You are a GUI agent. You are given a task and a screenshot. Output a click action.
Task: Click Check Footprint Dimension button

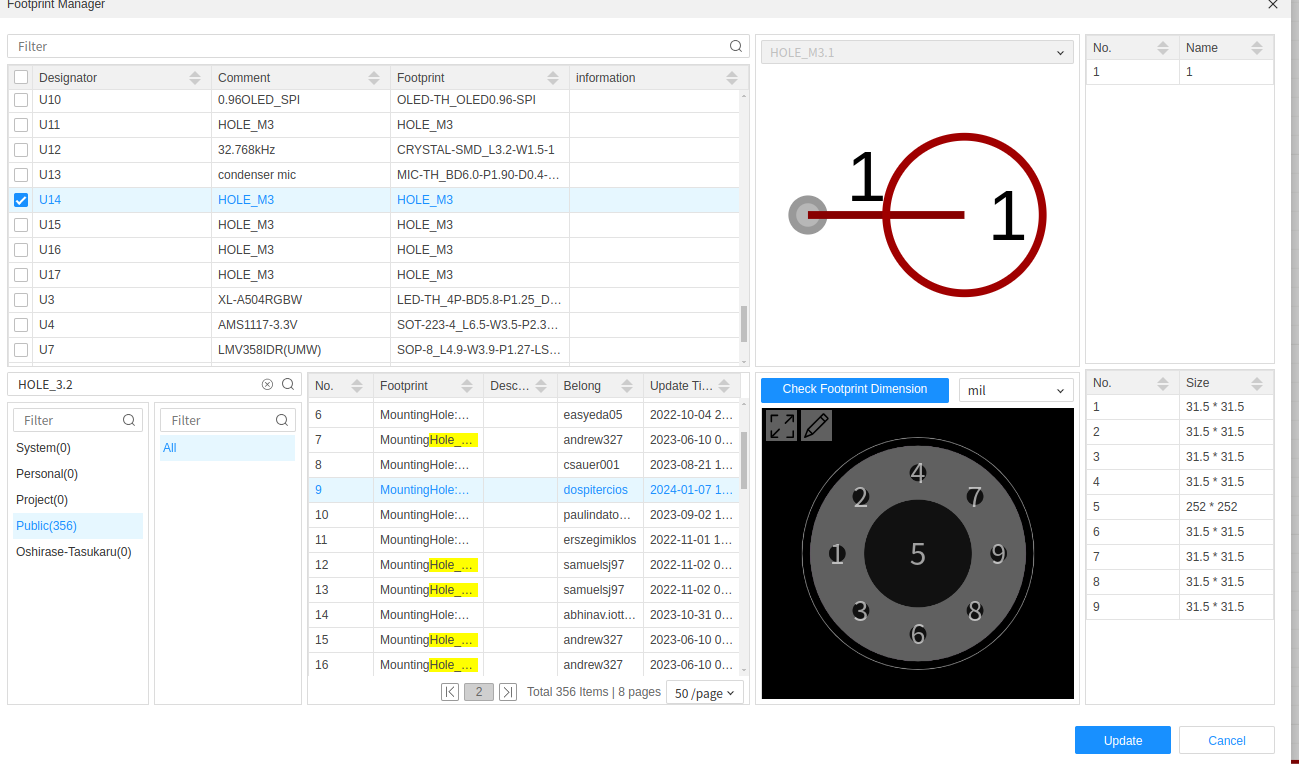pyautogui.click(x=855, y=389)
